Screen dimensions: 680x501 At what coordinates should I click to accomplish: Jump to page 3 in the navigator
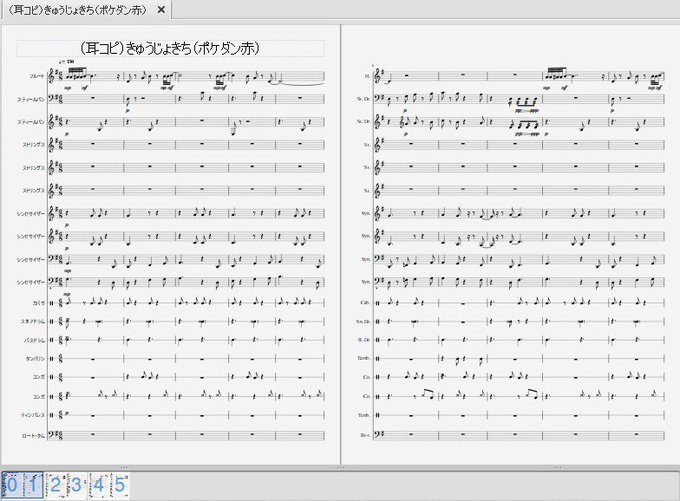click(x=76, y=485)
